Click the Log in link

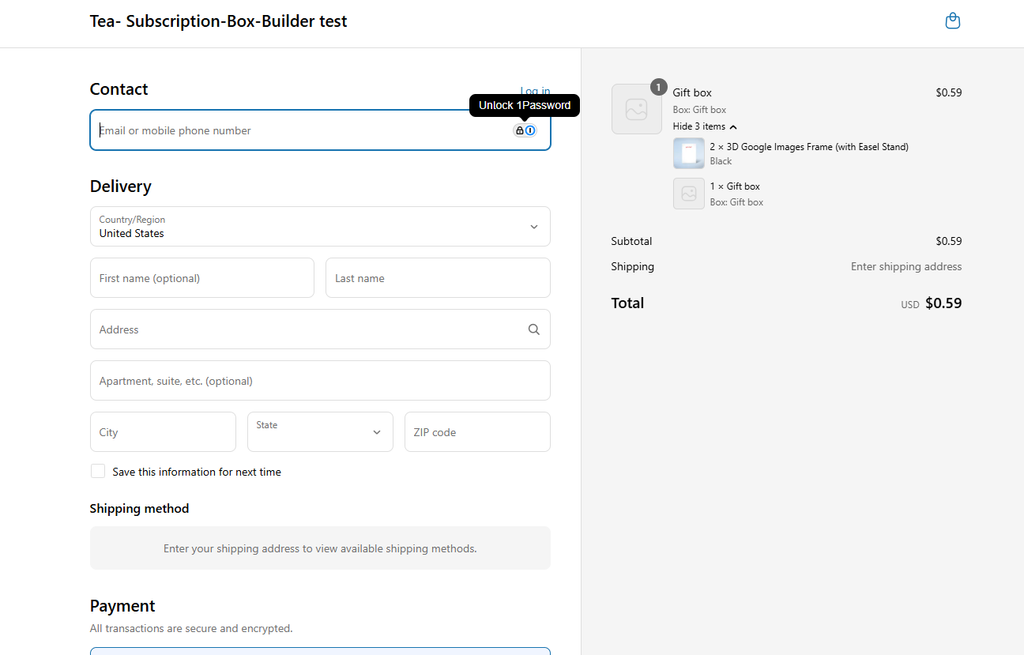535,91
